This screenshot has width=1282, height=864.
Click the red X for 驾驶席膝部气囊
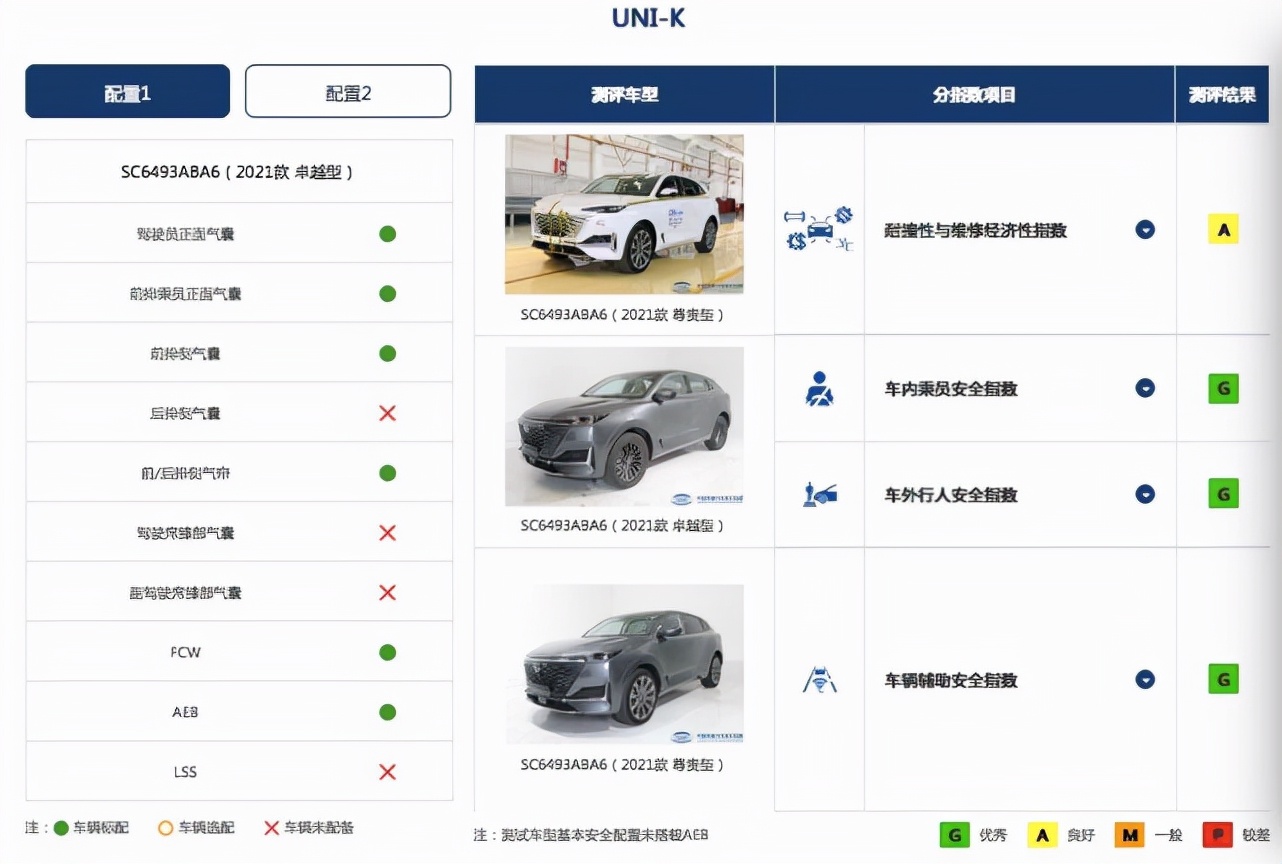coord(388,533)
